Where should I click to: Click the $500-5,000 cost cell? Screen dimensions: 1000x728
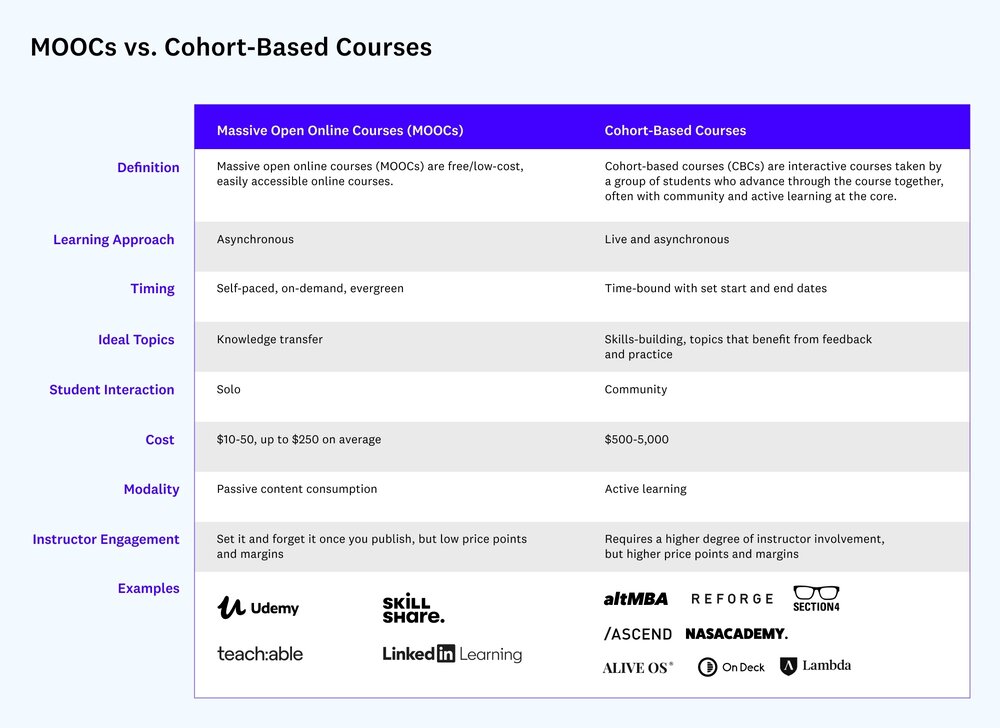pyautogui.click(x=636, y=439)
